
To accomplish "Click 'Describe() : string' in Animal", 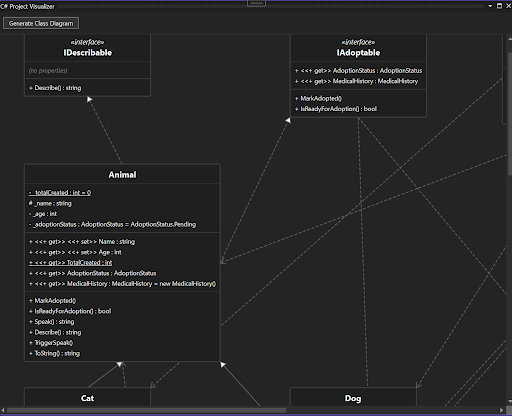I will click(x=55, y=332).
